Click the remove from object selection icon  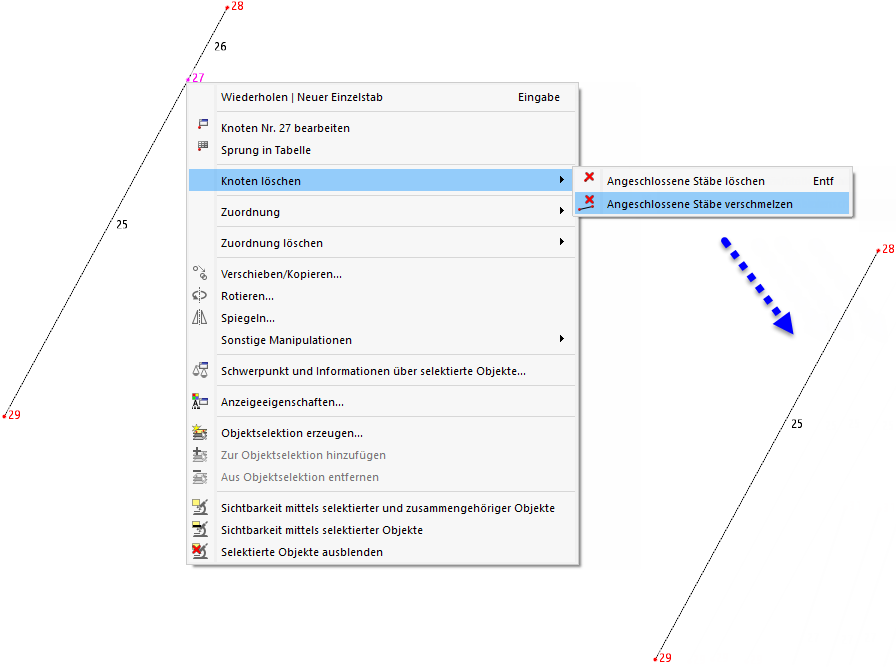[199, 476]
